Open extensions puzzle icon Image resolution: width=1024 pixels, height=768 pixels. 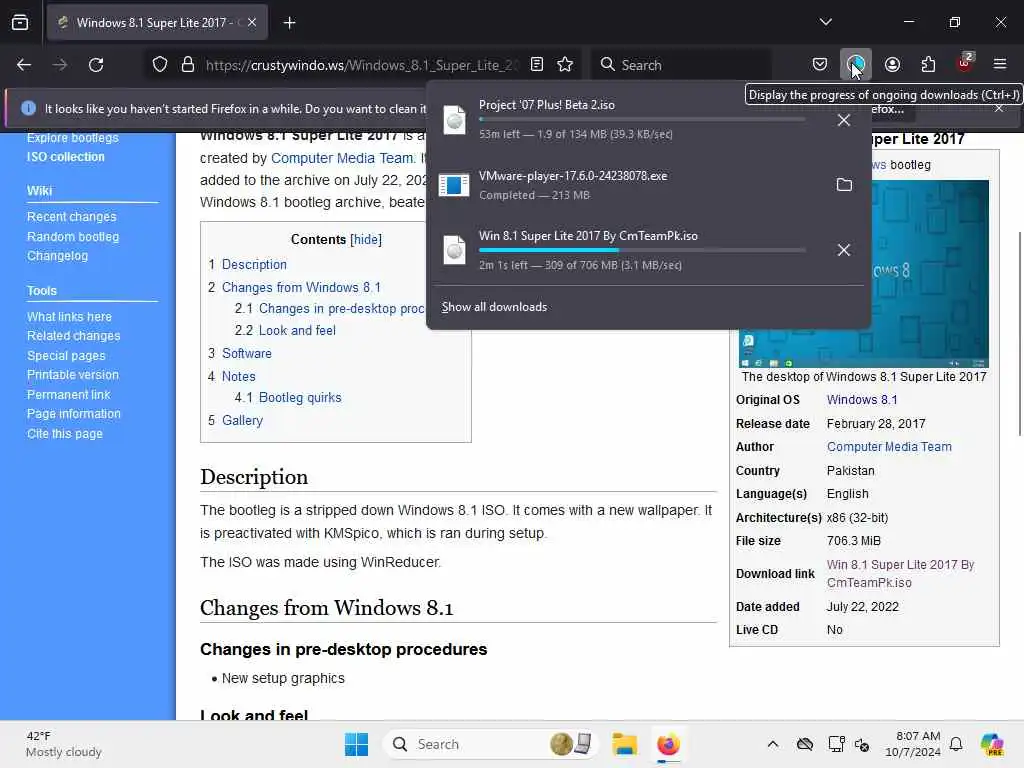(x=928, y=64)
